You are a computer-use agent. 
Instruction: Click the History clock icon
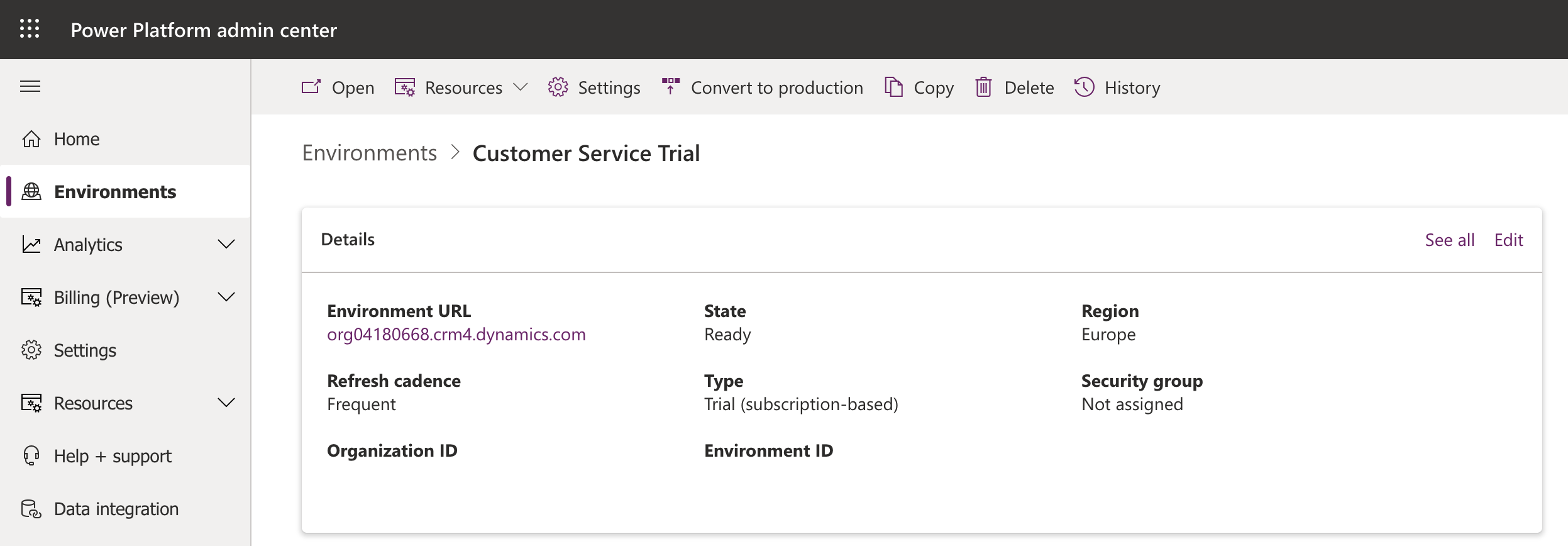(x=1085, y=87)
